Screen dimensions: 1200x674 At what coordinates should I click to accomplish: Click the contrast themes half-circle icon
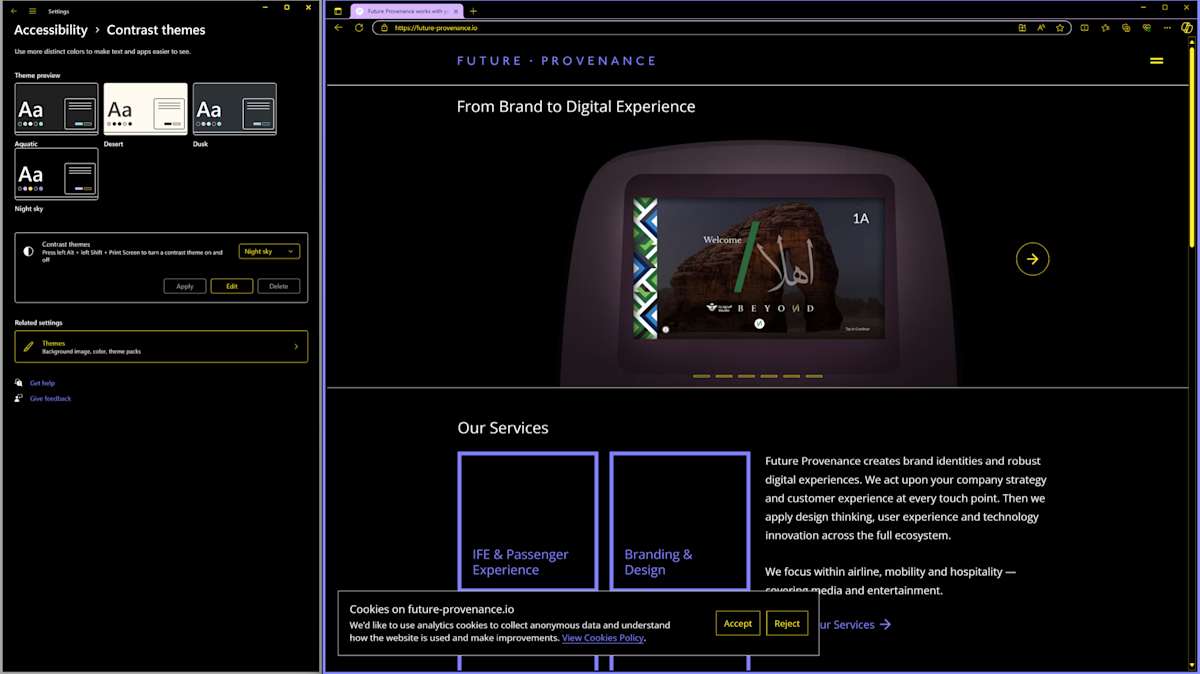coord(28,252)
